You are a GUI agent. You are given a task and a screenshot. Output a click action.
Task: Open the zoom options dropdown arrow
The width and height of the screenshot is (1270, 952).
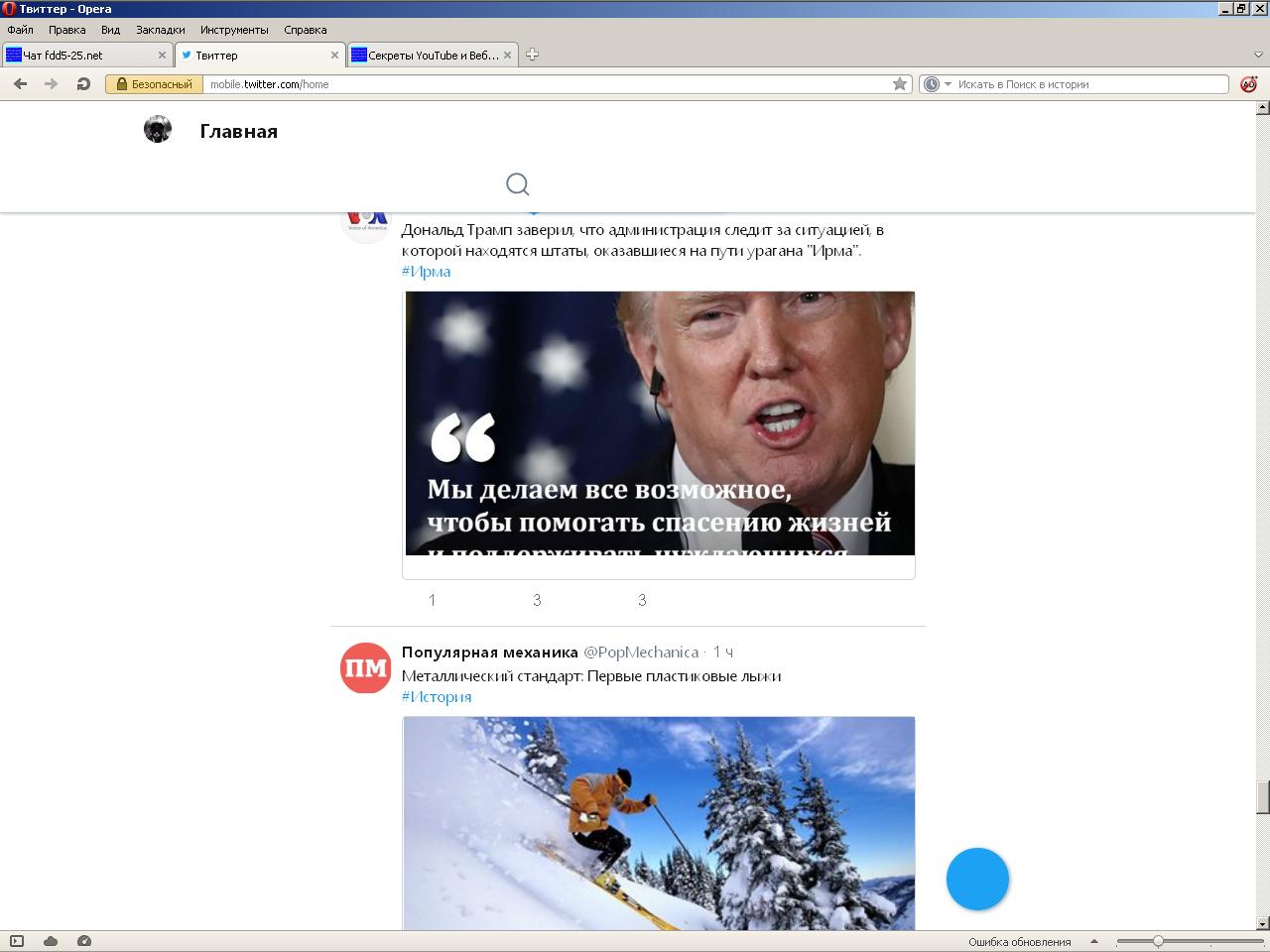1094,941
